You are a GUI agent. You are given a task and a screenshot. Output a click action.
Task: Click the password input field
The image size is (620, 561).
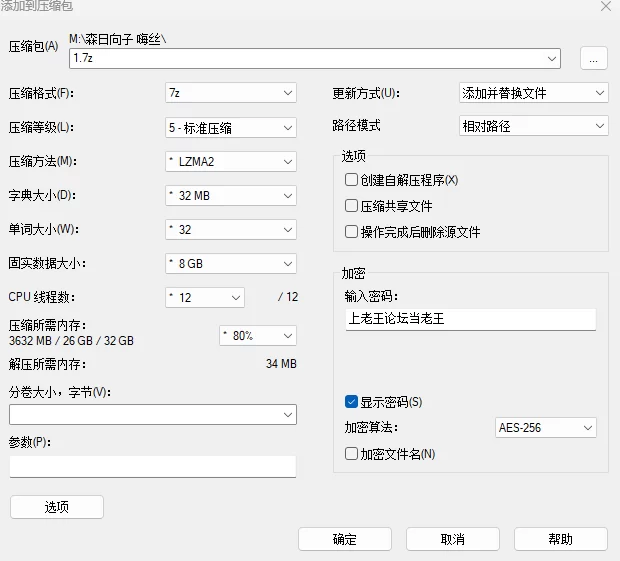point(468,319)
